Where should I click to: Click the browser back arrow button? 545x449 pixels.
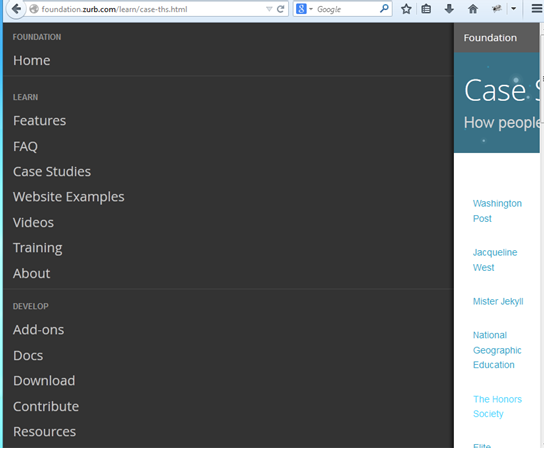coord(16,9)
